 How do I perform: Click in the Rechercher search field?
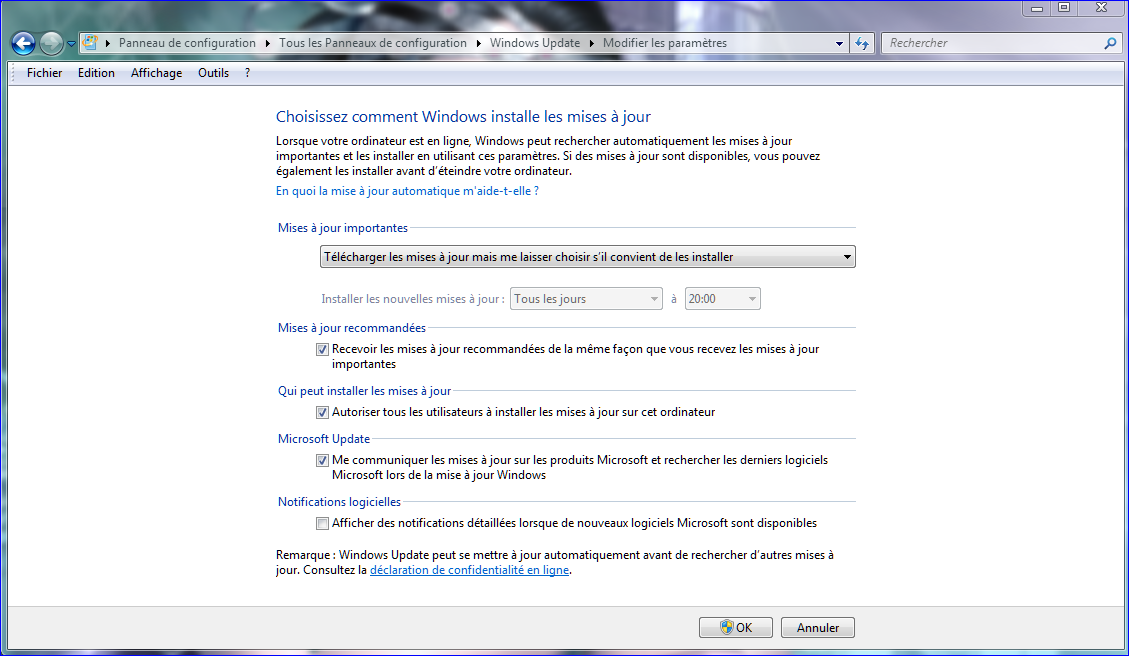coord(994,43)
